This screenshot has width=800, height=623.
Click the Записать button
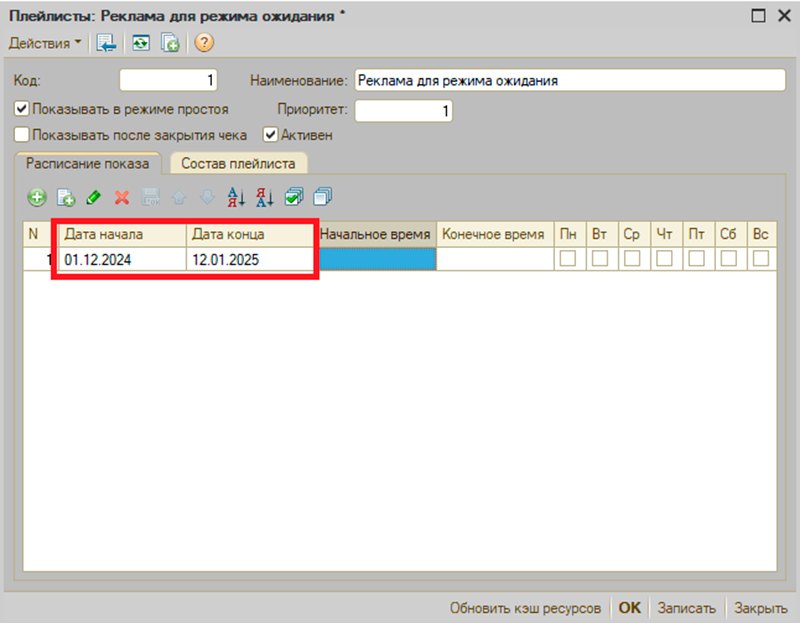coord(686,608)
